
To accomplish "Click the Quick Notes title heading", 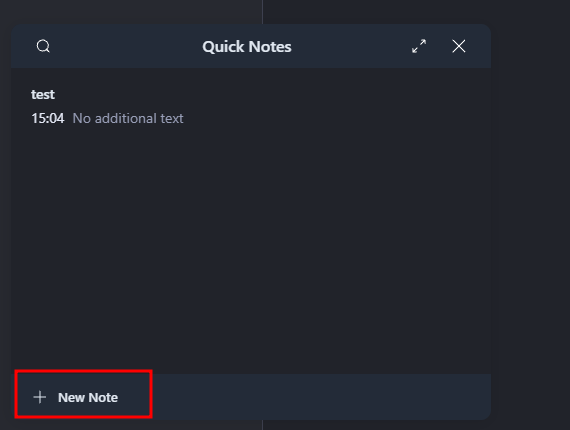I will (247, 47).
